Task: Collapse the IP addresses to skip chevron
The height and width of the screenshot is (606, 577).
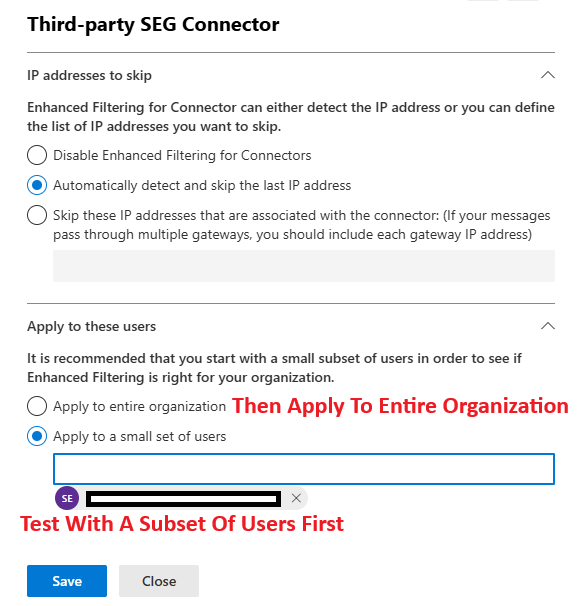Action: point(548,75)
